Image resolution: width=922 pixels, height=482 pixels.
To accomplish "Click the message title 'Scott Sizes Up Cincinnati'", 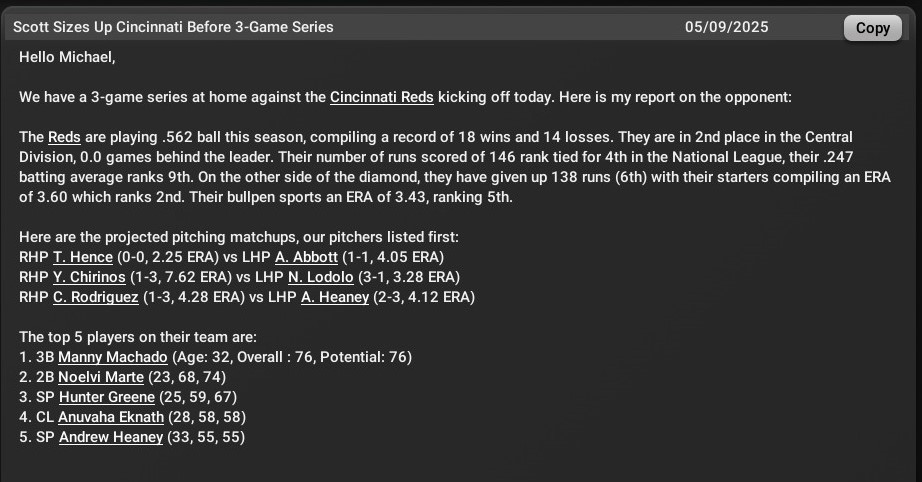I will (x=173, y=27).
